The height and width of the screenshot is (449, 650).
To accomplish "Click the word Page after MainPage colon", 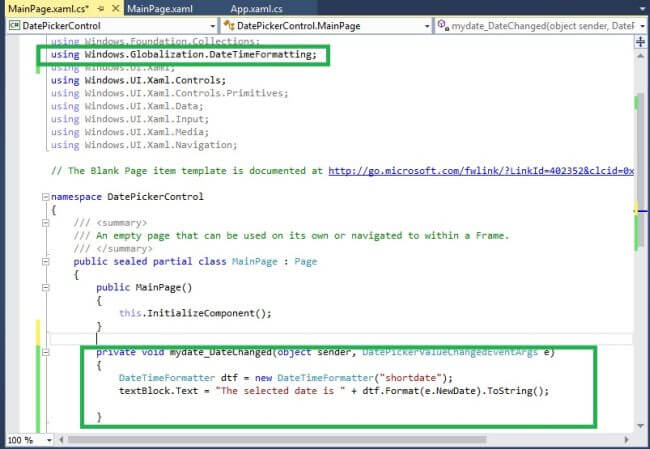I will (x=306, y=262).
